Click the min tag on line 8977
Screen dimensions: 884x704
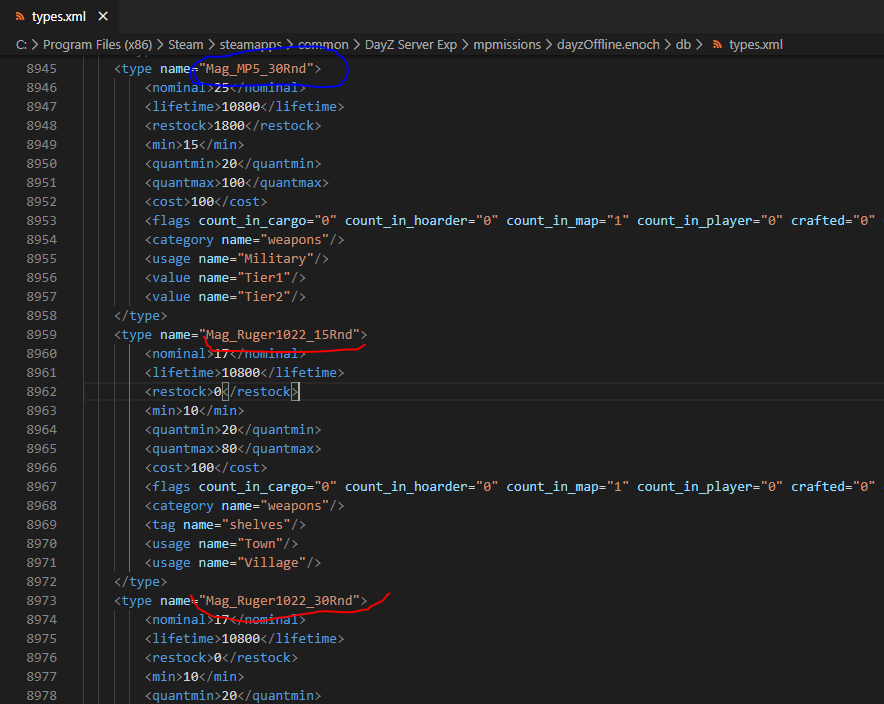[195, 677]
